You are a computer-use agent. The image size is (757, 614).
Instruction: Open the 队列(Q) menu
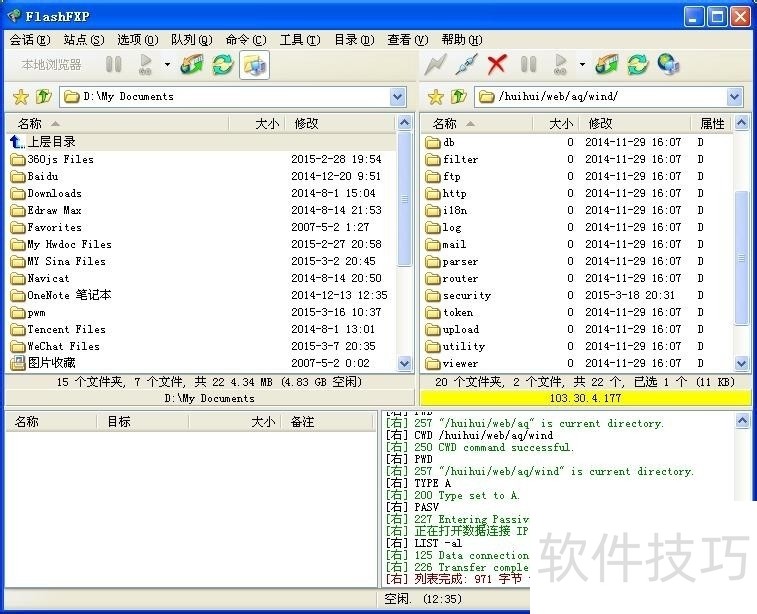point(192,40)
